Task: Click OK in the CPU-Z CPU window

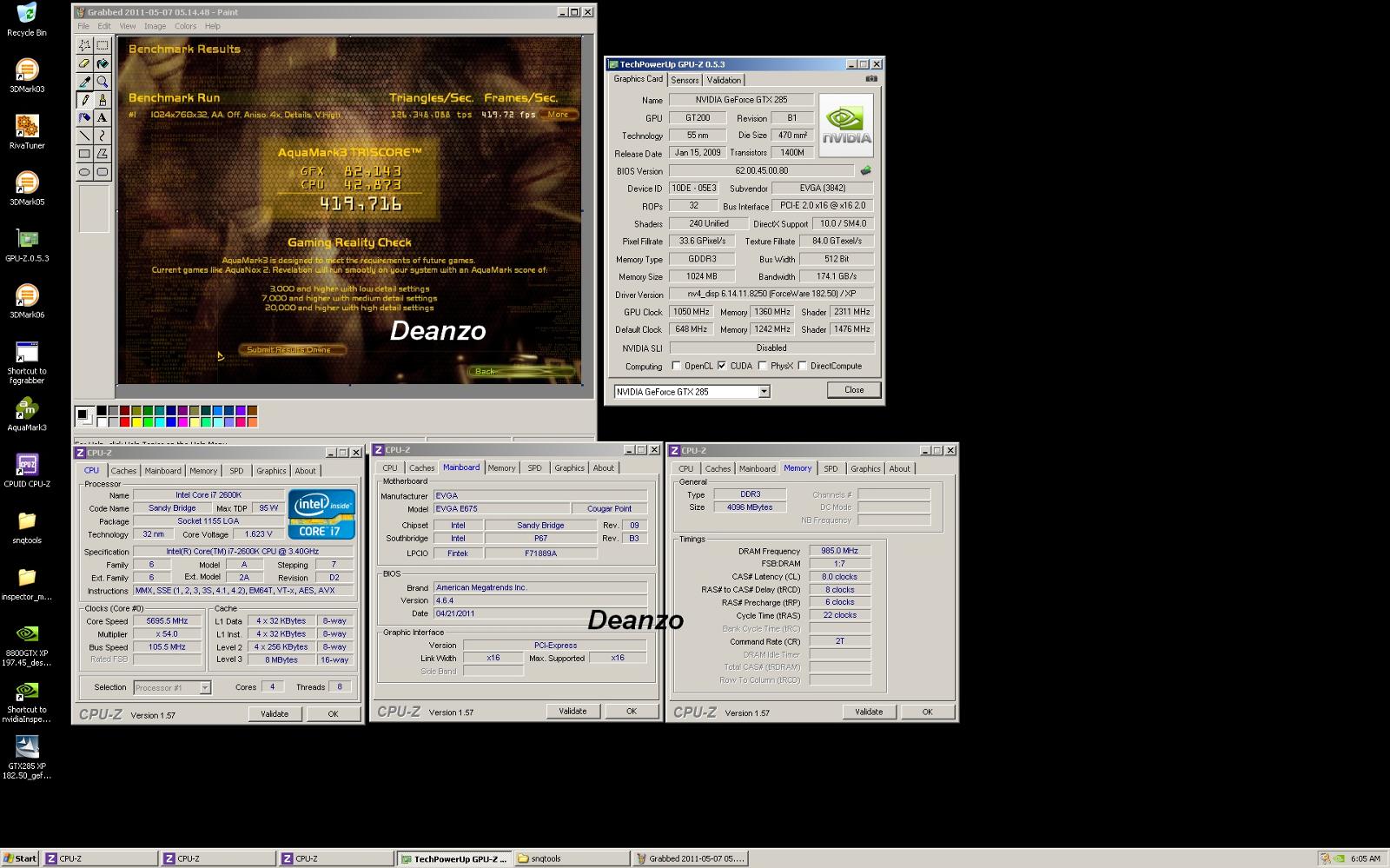Action: click(333, 713)
